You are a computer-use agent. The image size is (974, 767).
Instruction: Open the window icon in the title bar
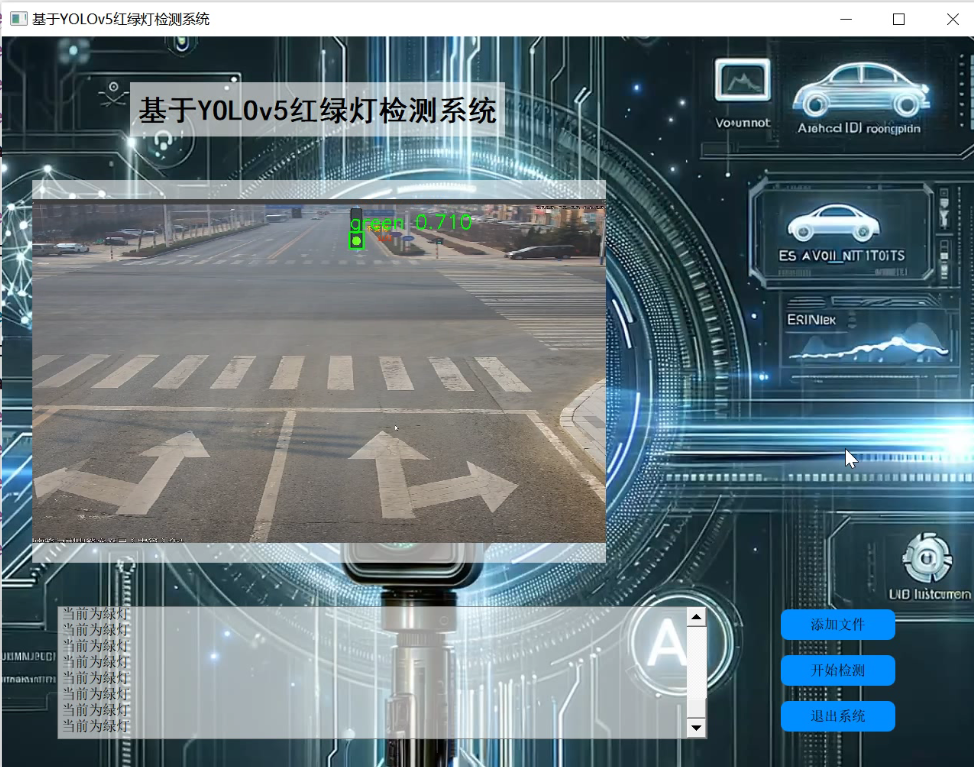19,19
